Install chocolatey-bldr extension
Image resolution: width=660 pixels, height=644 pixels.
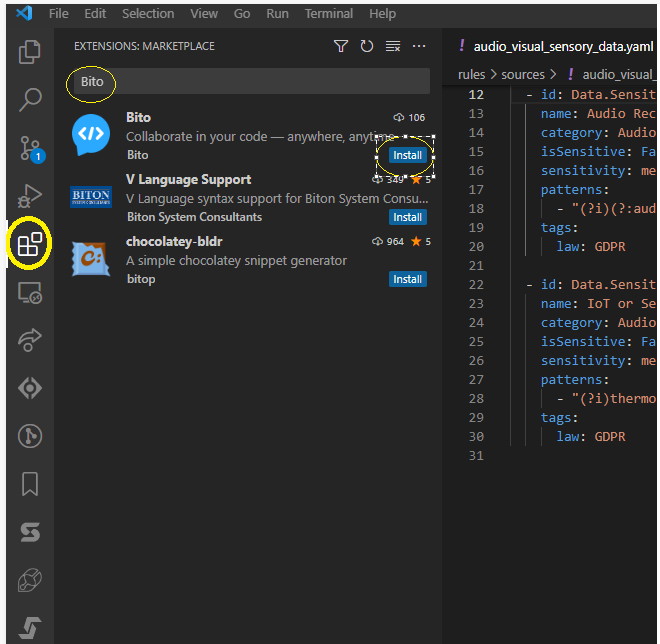[407, 279]
